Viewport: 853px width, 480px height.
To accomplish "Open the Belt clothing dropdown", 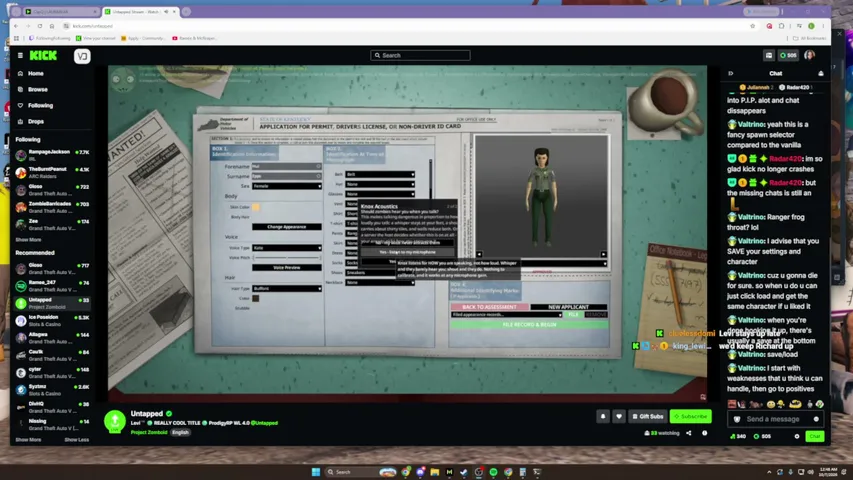I will (x=380, y=174).
